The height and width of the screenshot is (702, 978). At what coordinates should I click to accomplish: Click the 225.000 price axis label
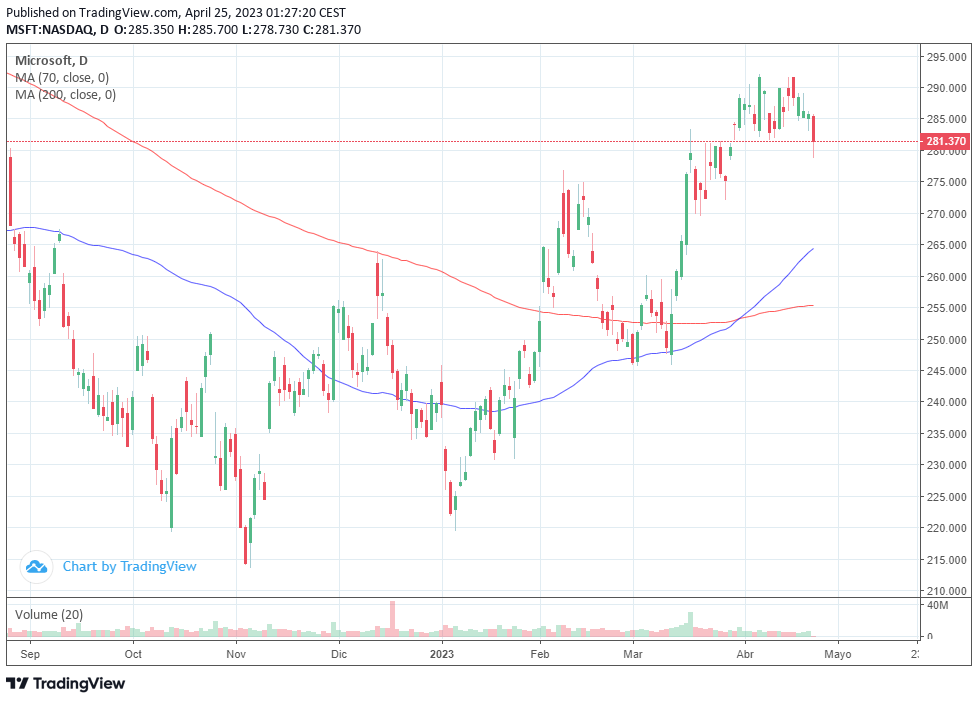(946, 497)
